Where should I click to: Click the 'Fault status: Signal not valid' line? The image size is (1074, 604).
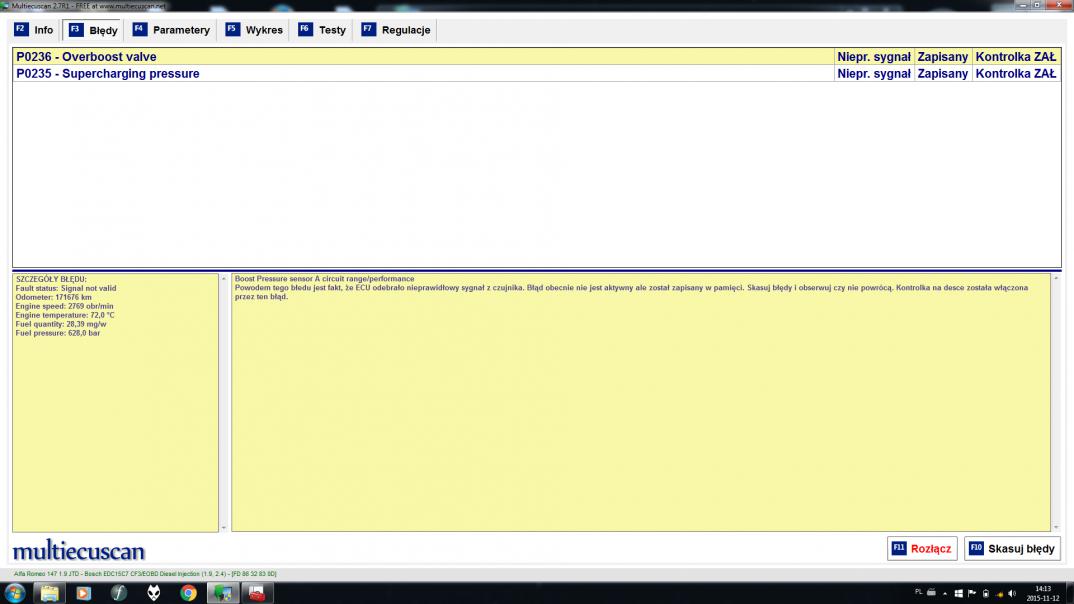66,288
